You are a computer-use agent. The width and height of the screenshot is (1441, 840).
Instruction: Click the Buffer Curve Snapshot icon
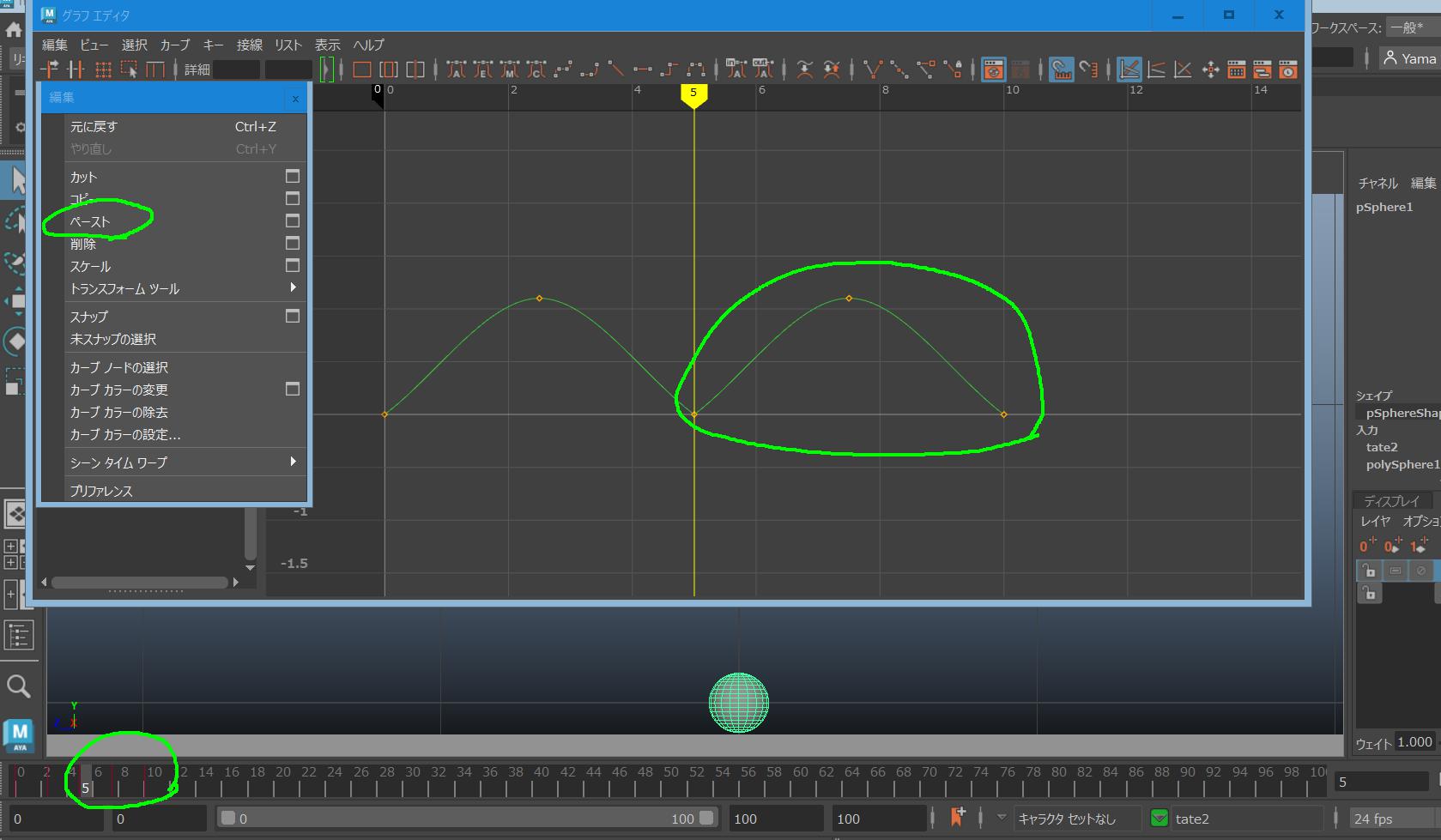tap(804, 69)
